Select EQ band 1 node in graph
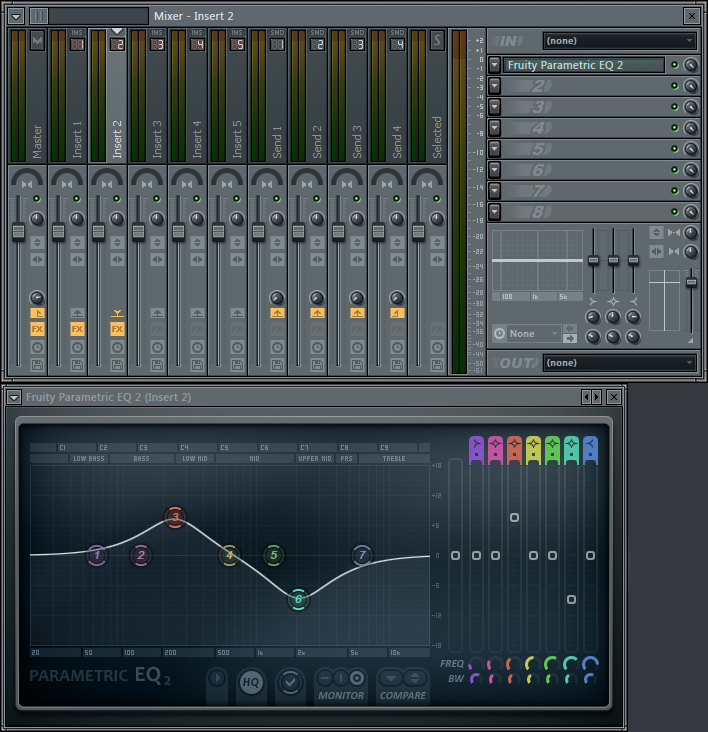Image resolution: width=708 pixels, height=732 pixels. coord(97,555)
